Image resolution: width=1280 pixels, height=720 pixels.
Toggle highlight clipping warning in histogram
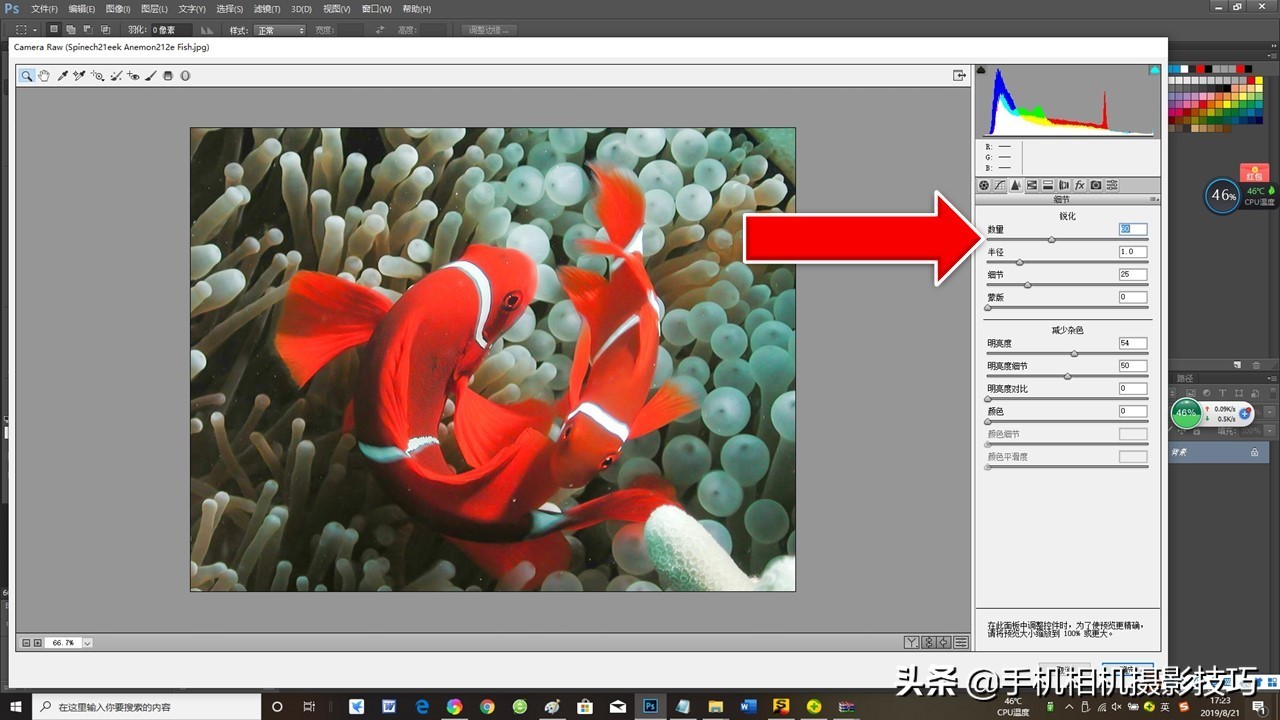tap(1155, 70)
